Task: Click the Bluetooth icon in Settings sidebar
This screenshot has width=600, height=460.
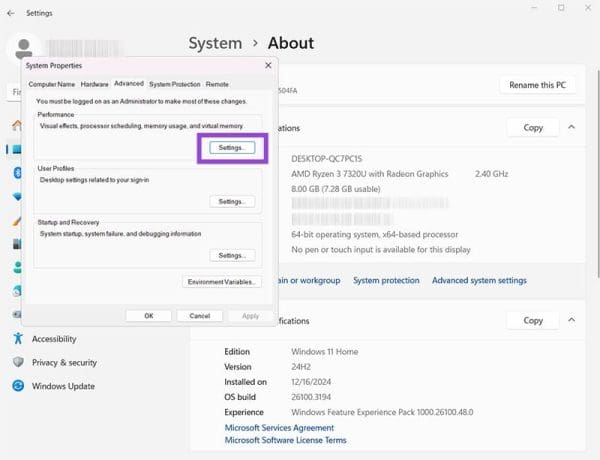Action: click(x=17, y=173)
